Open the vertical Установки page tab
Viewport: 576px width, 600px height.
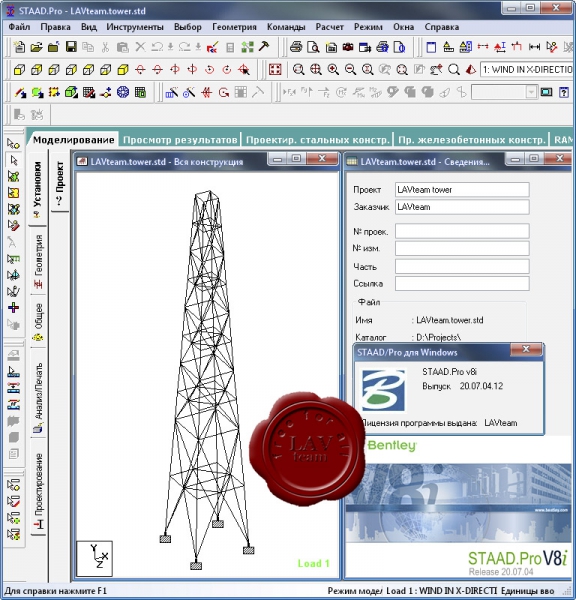pyautogui.click(x=38, y=189)
